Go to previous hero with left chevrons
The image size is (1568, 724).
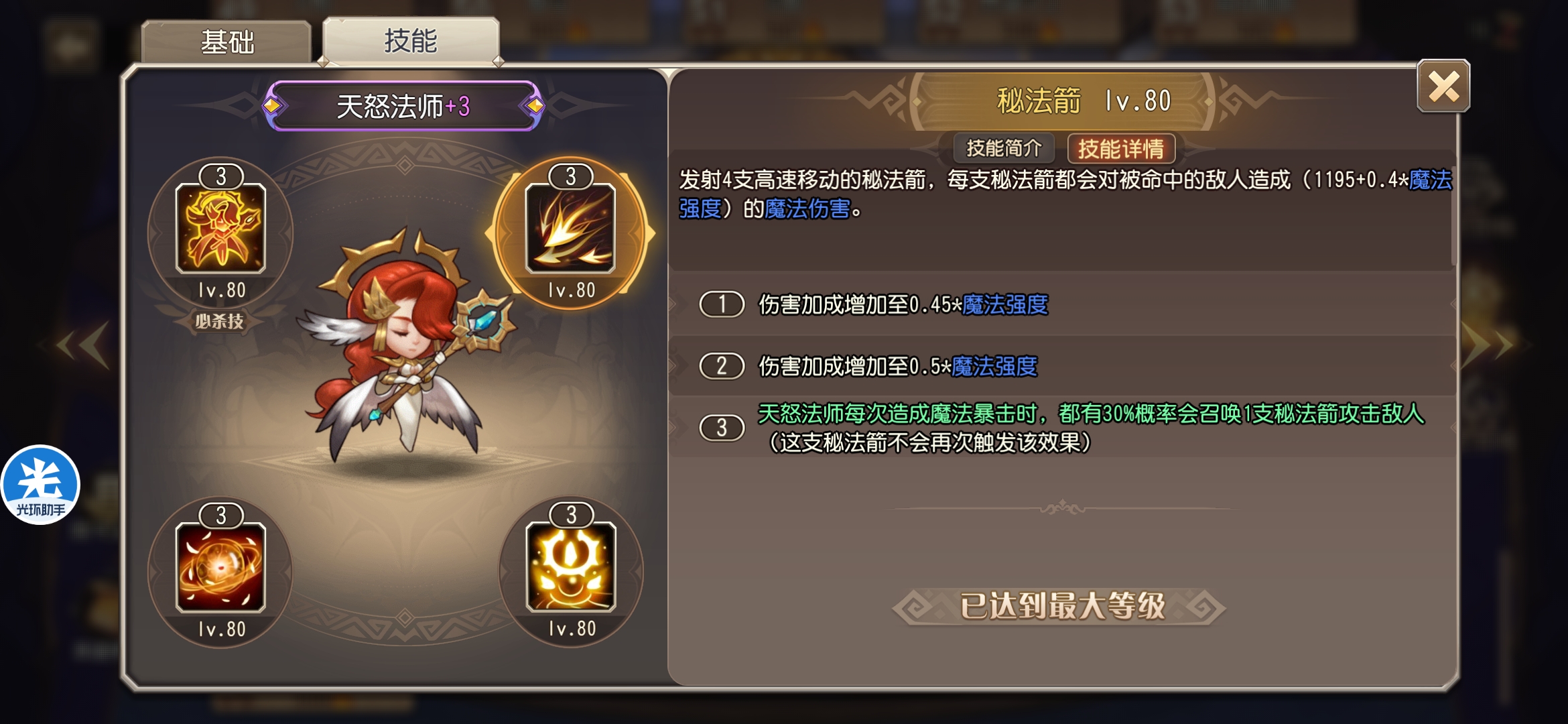pos(84,345)
